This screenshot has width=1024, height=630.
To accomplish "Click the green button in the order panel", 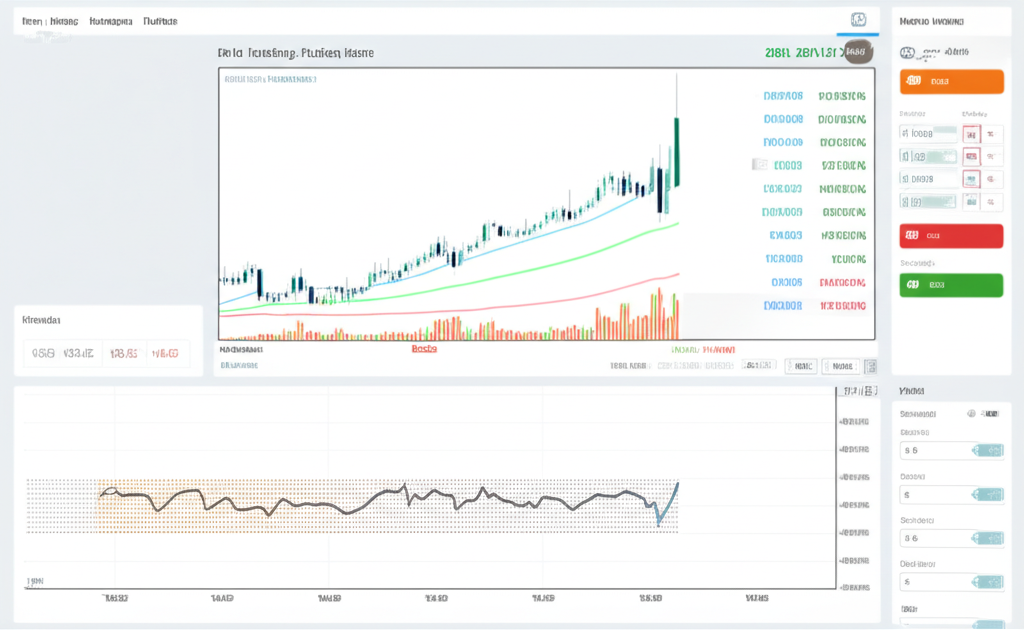I will tap(951, 285).
